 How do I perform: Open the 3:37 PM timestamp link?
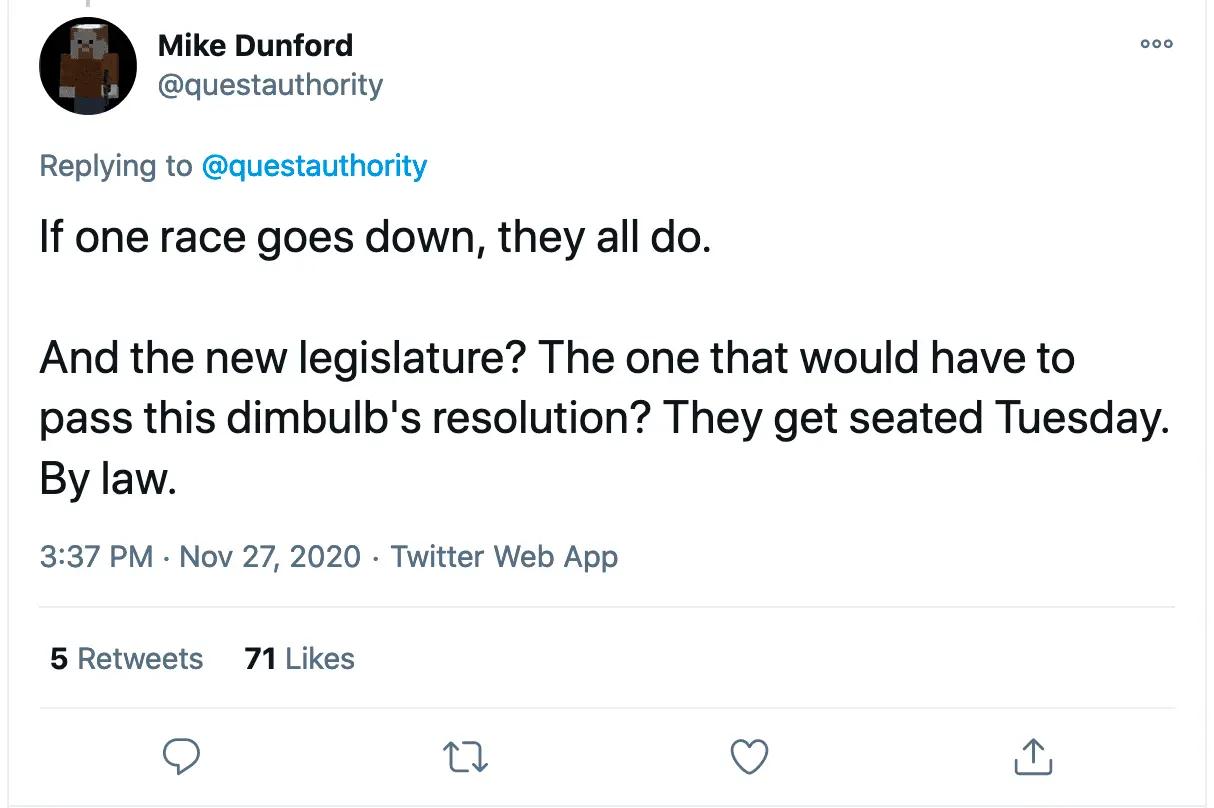[x=96, y=556]
